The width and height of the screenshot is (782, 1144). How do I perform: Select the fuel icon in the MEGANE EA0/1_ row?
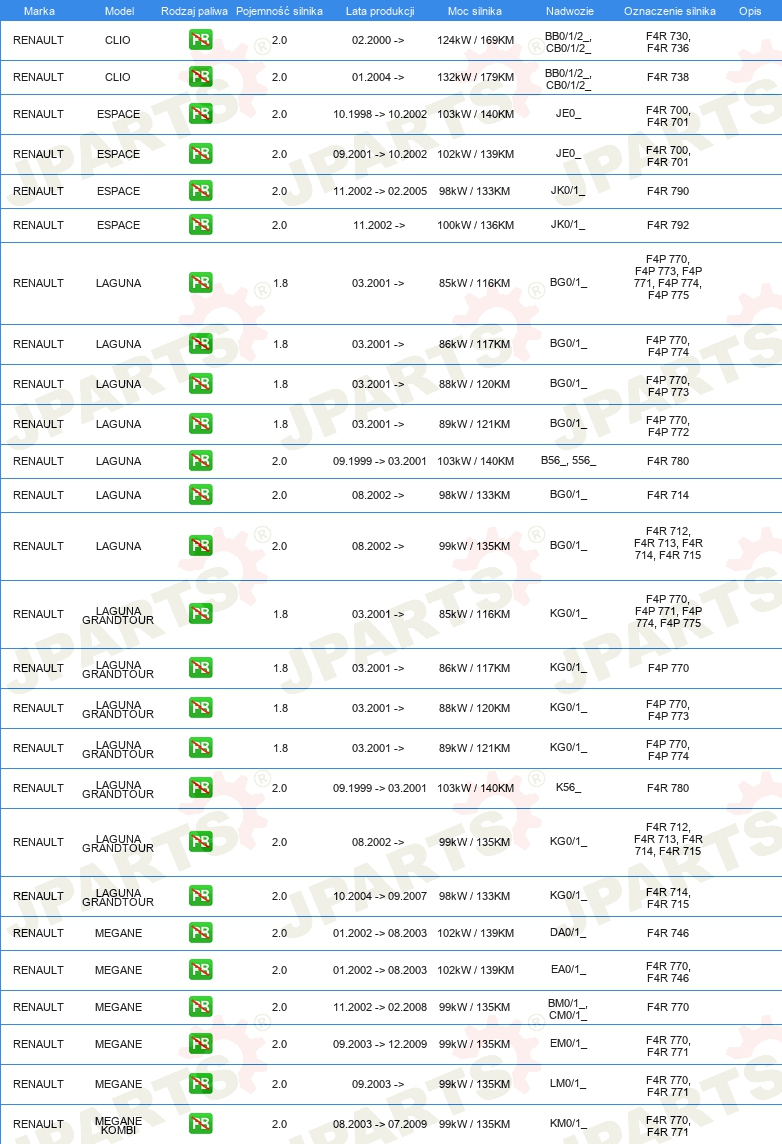tap(201, 970)
